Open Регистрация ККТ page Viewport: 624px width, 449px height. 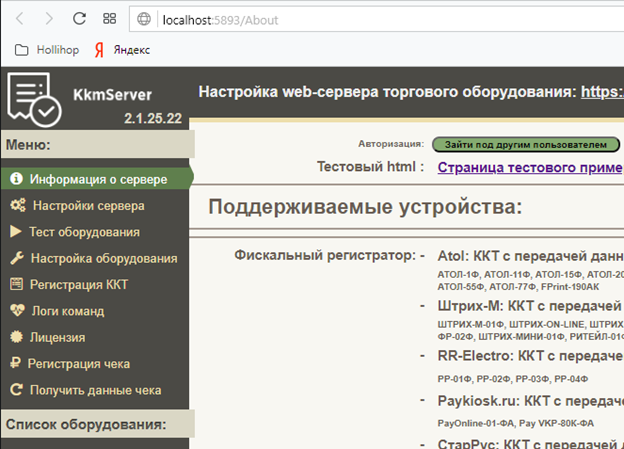pyautogui.click(x=79, y=285)
